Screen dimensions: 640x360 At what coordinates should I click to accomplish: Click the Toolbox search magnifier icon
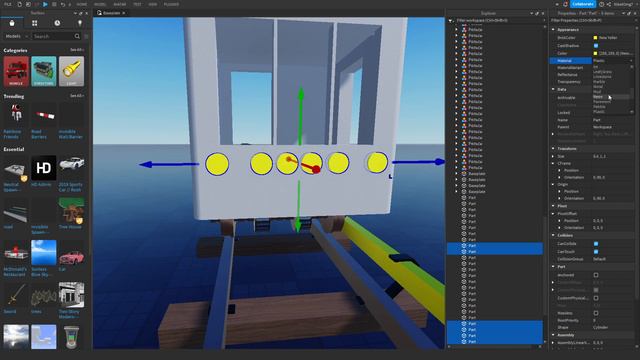pos(77,36)
